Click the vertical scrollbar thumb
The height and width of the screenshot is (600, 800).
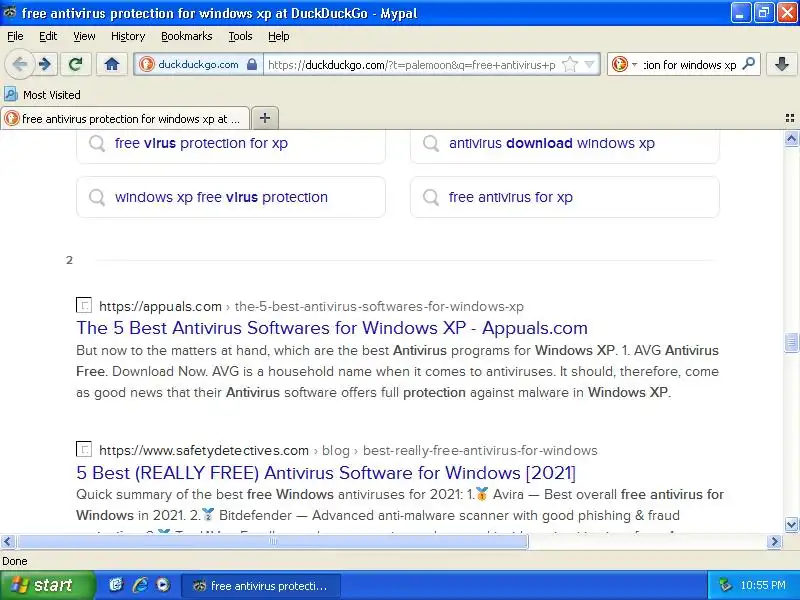[791, 342]
